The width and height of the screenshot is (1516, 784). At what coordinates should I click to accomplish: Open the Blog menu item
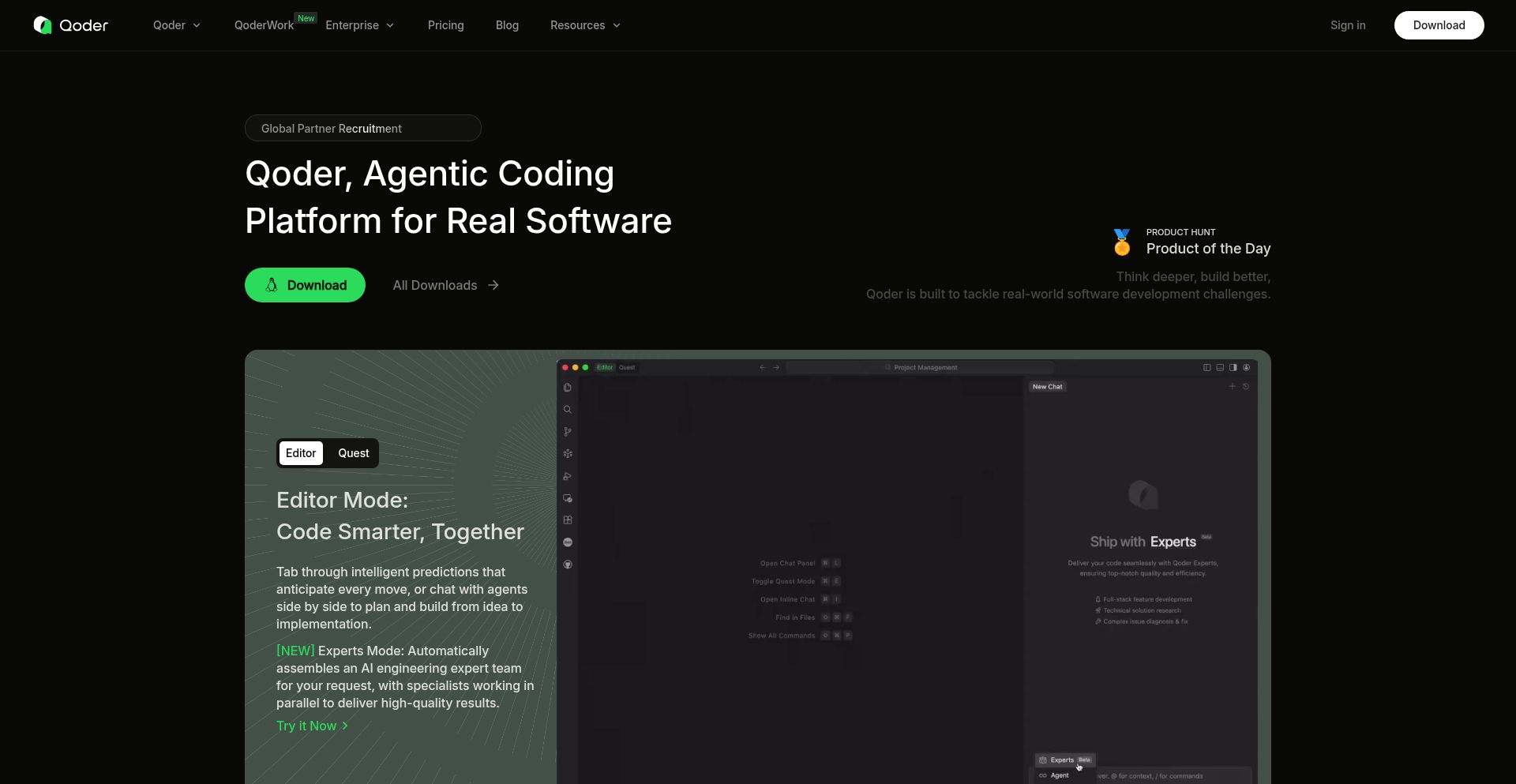point(507,25)
